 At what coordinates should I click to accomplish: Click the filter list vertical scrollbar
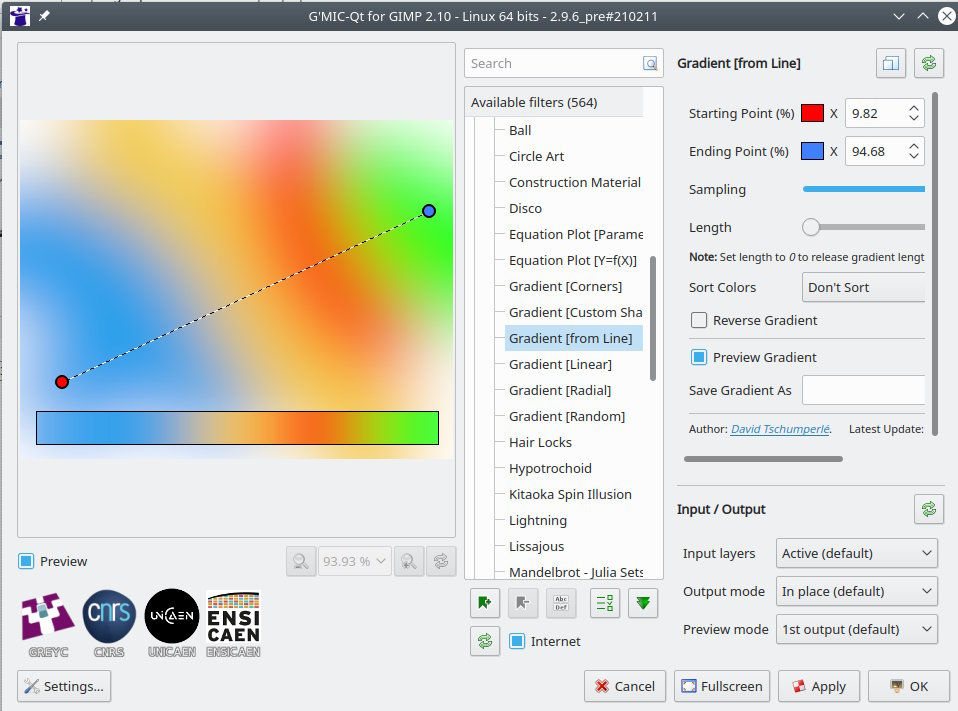(x=653, y=318)
